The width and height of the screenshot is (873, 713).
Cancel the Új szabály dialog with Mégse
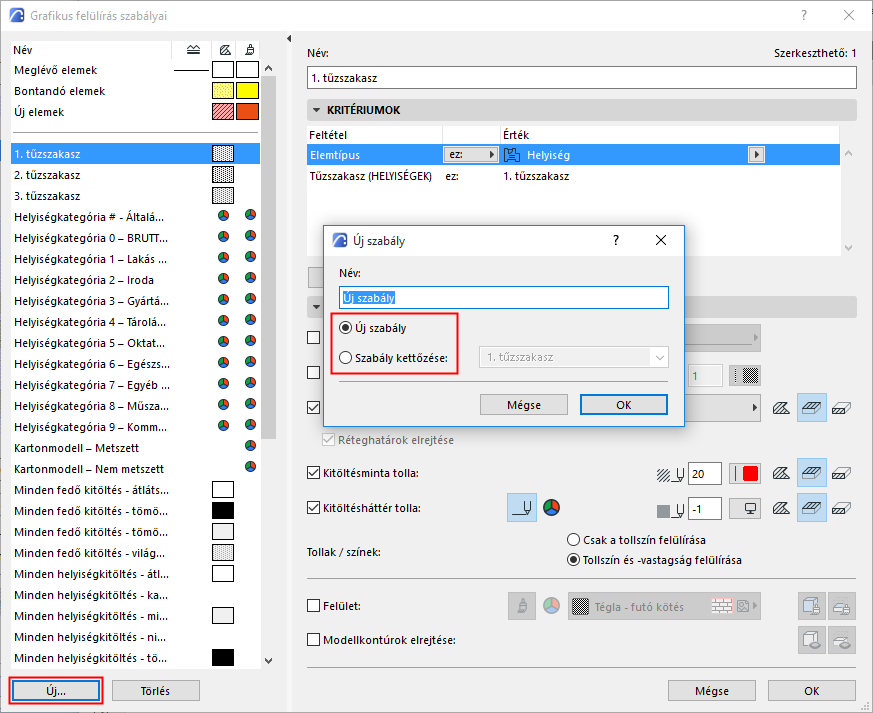pyautogui.click(x=523, y=405)
